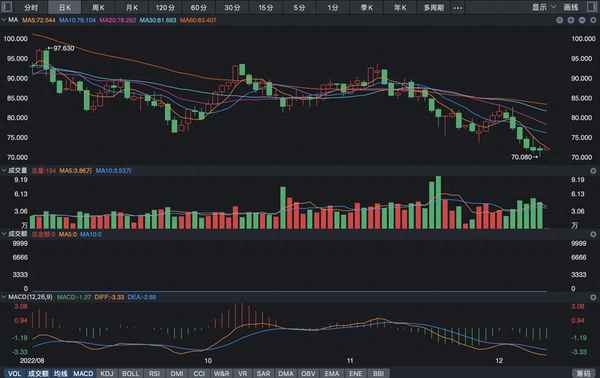600x378 pixels.
Task: Open the more periods ellipsis icon
Action: [x=458, y=7]
